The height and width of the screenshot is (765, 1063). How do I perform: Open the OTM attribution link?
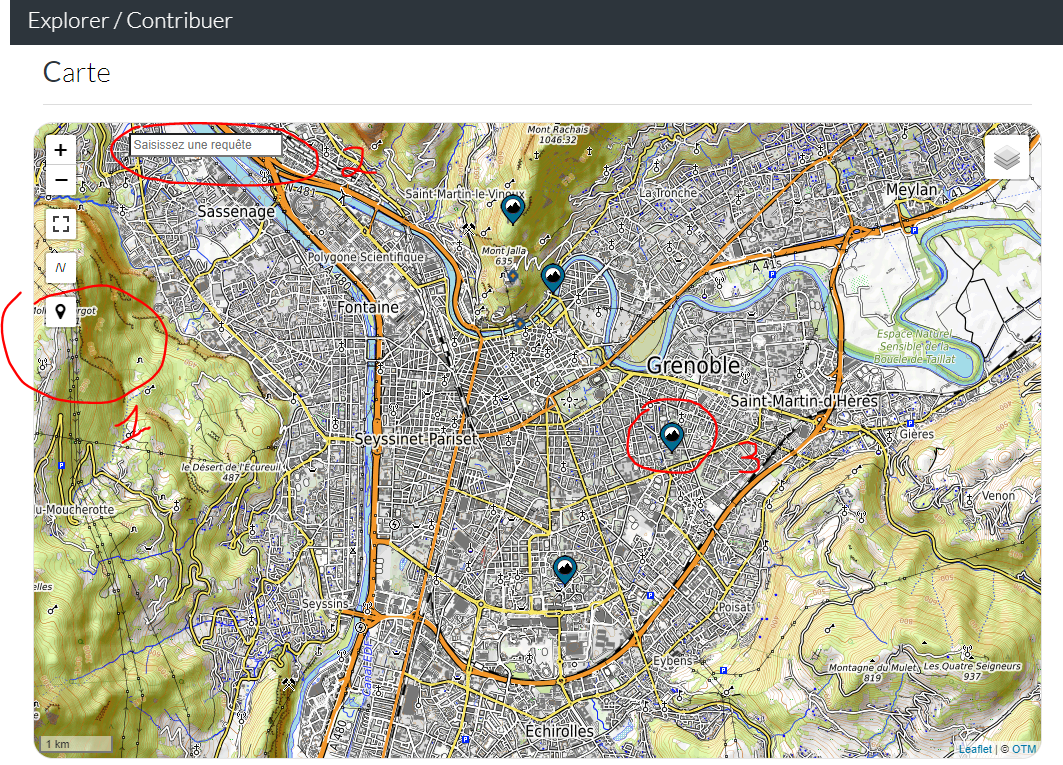click(x=1024, y=749)
